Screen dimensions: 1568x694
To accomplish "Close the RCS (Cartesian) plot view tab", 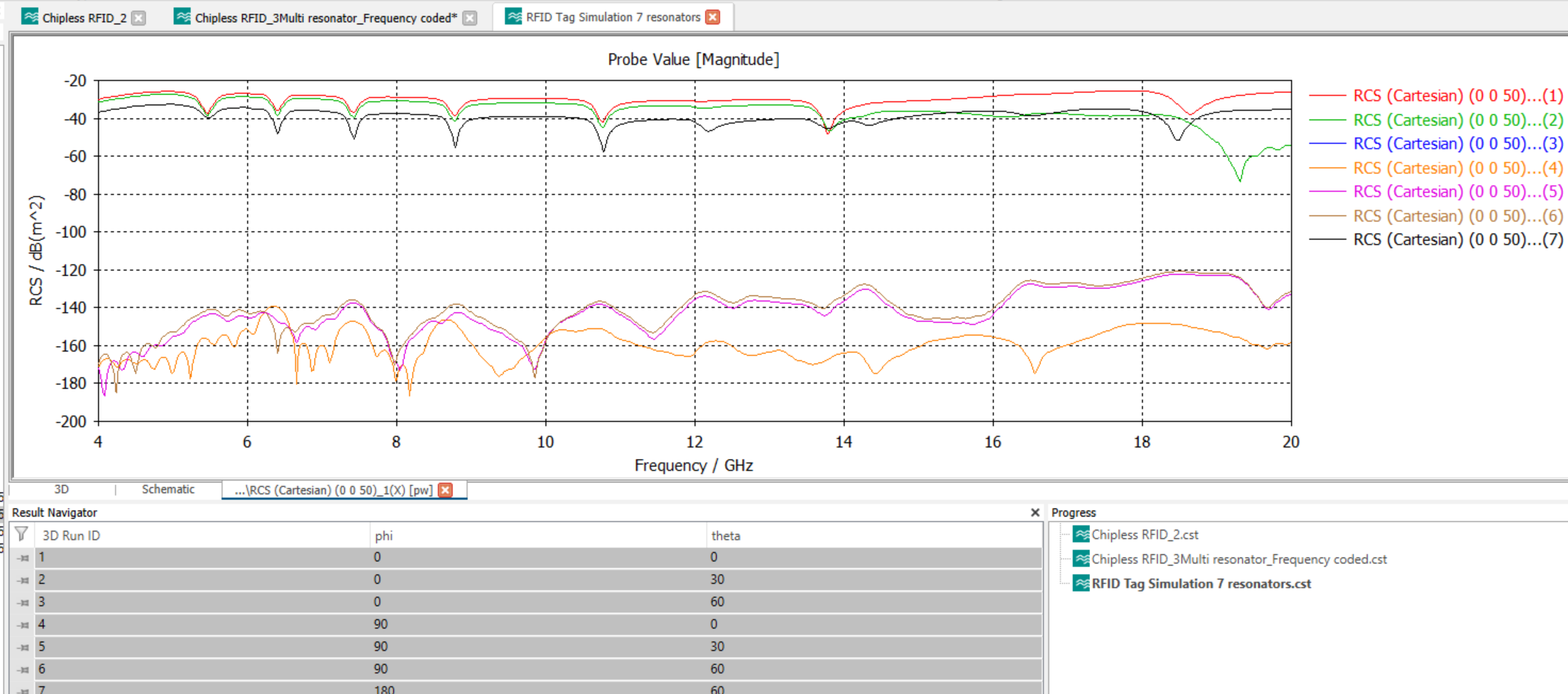I will pyautogui.click(x=445, y=490).
